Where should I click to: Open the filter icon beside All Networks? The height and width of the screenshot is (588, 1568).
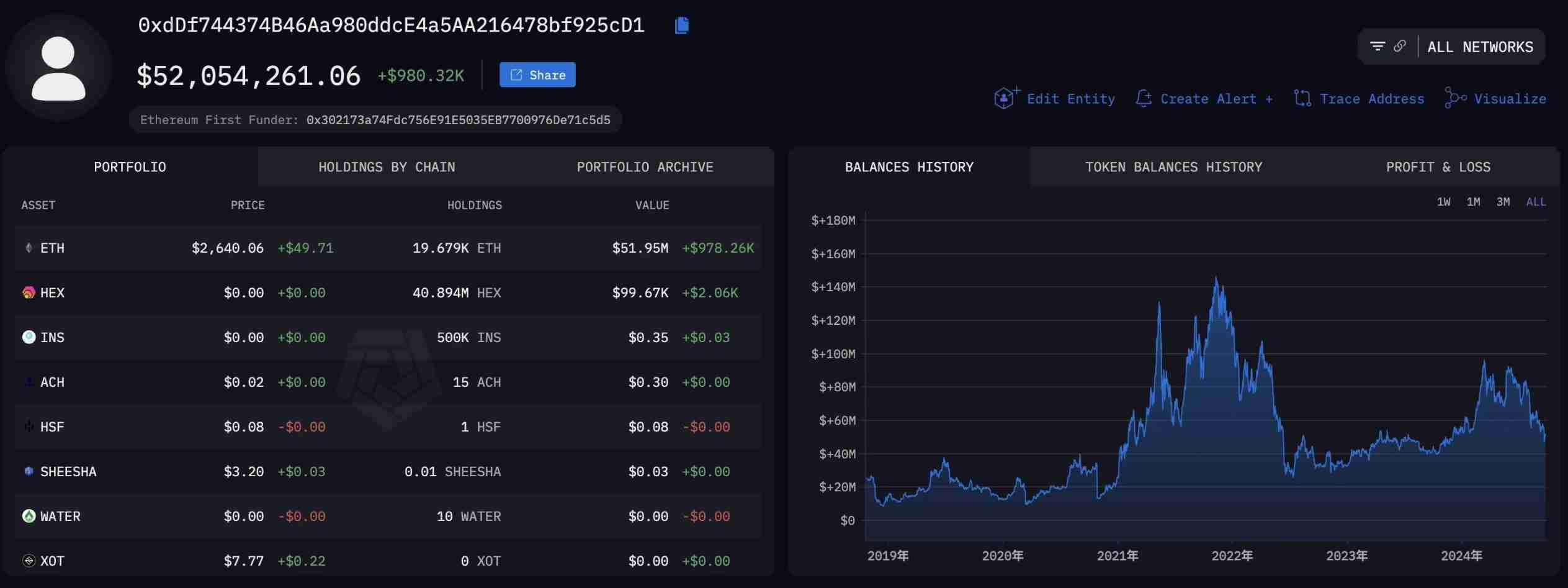point(1377,47)
